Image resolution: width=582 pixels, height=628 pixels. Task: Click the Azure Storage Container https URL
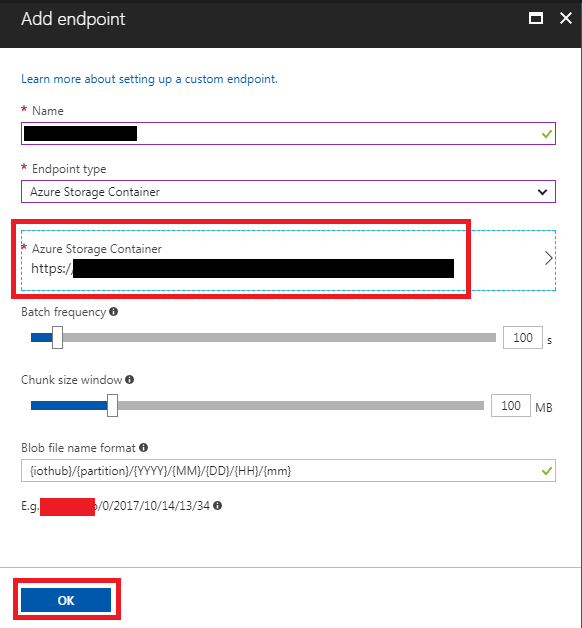click(x=243, y=268)
